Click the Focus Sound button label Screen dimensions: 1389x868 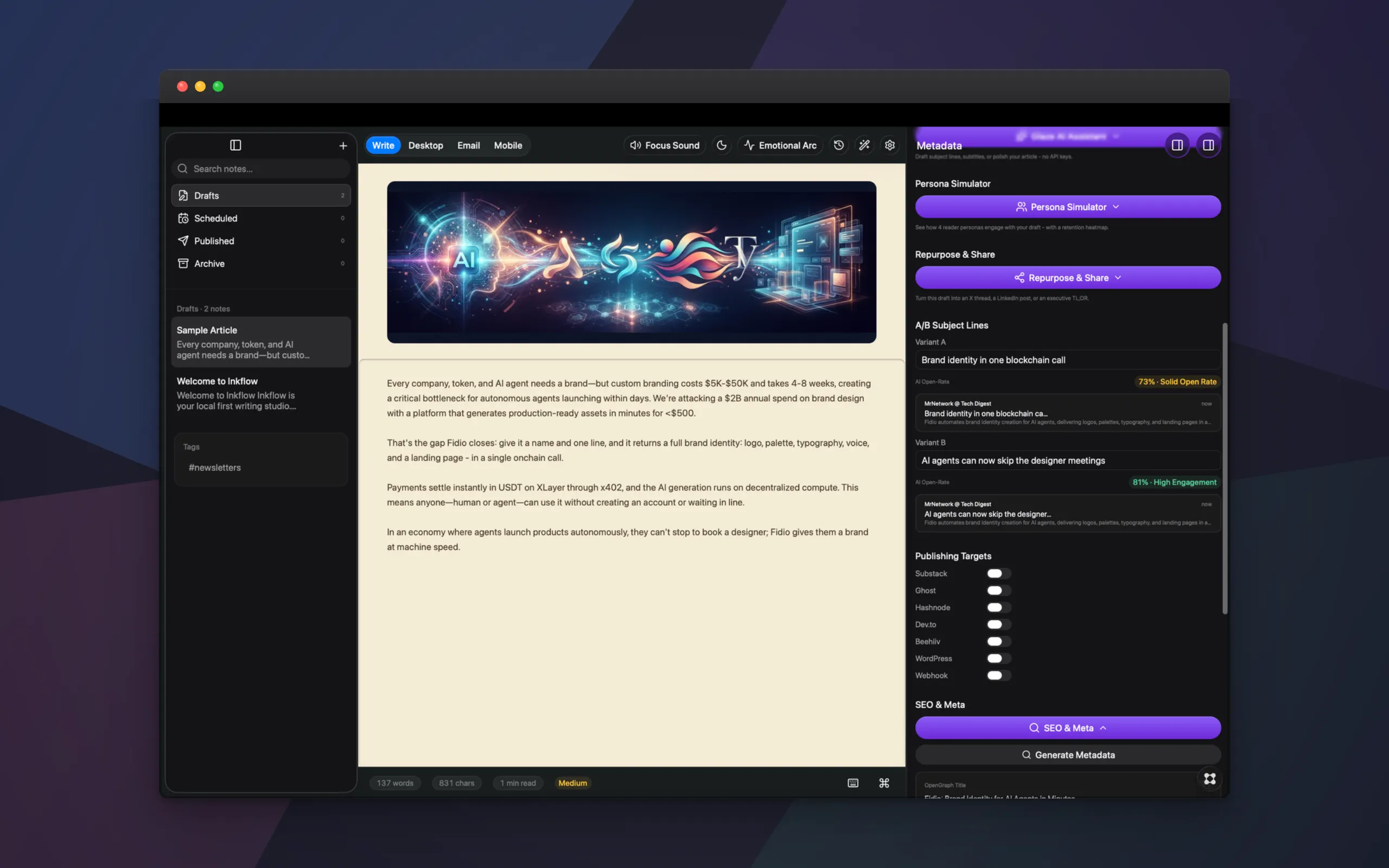tap(672, 145)
